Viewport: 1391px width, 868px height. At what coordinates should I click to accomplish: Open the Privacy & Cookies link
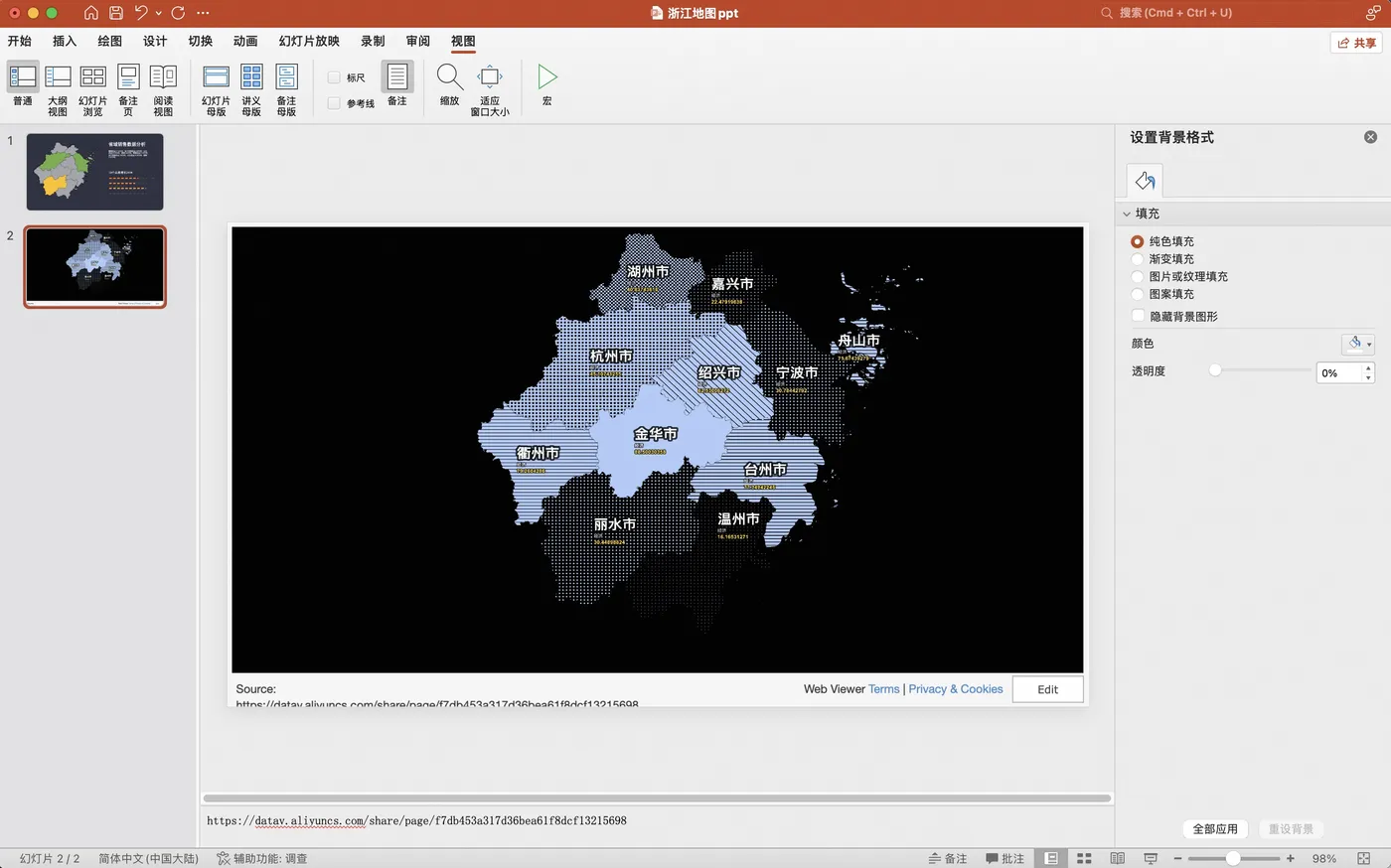click(x=956, y=689)
